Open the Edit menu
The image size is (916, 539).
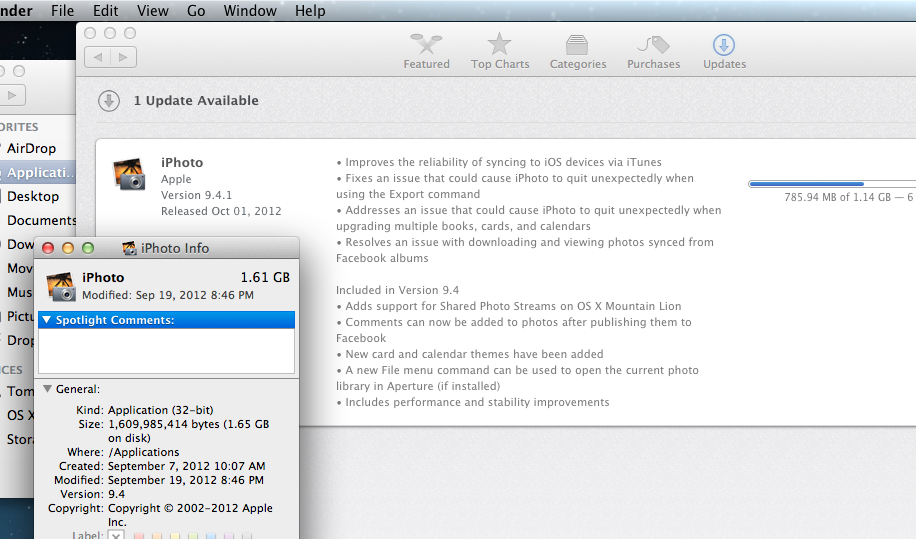click(x=106, y=11)
